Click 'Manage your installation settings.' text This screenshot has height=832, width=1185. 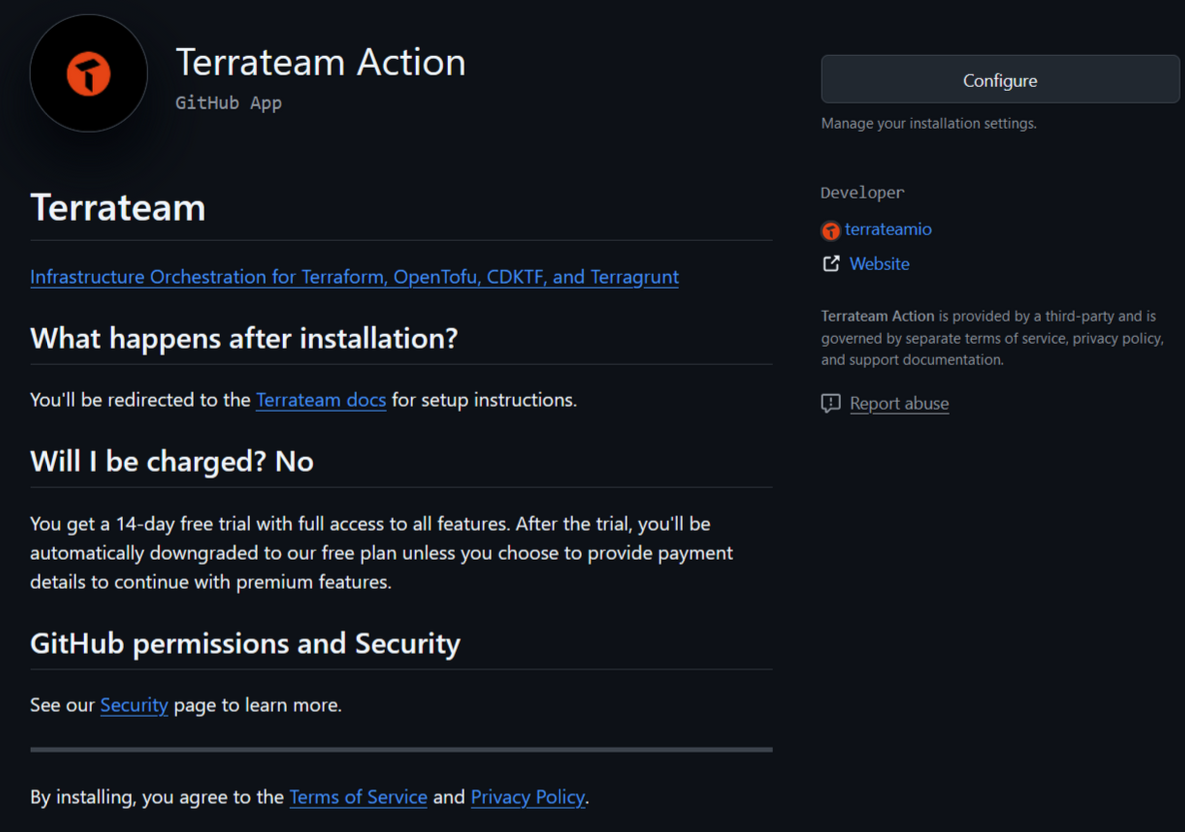[929, 123]
